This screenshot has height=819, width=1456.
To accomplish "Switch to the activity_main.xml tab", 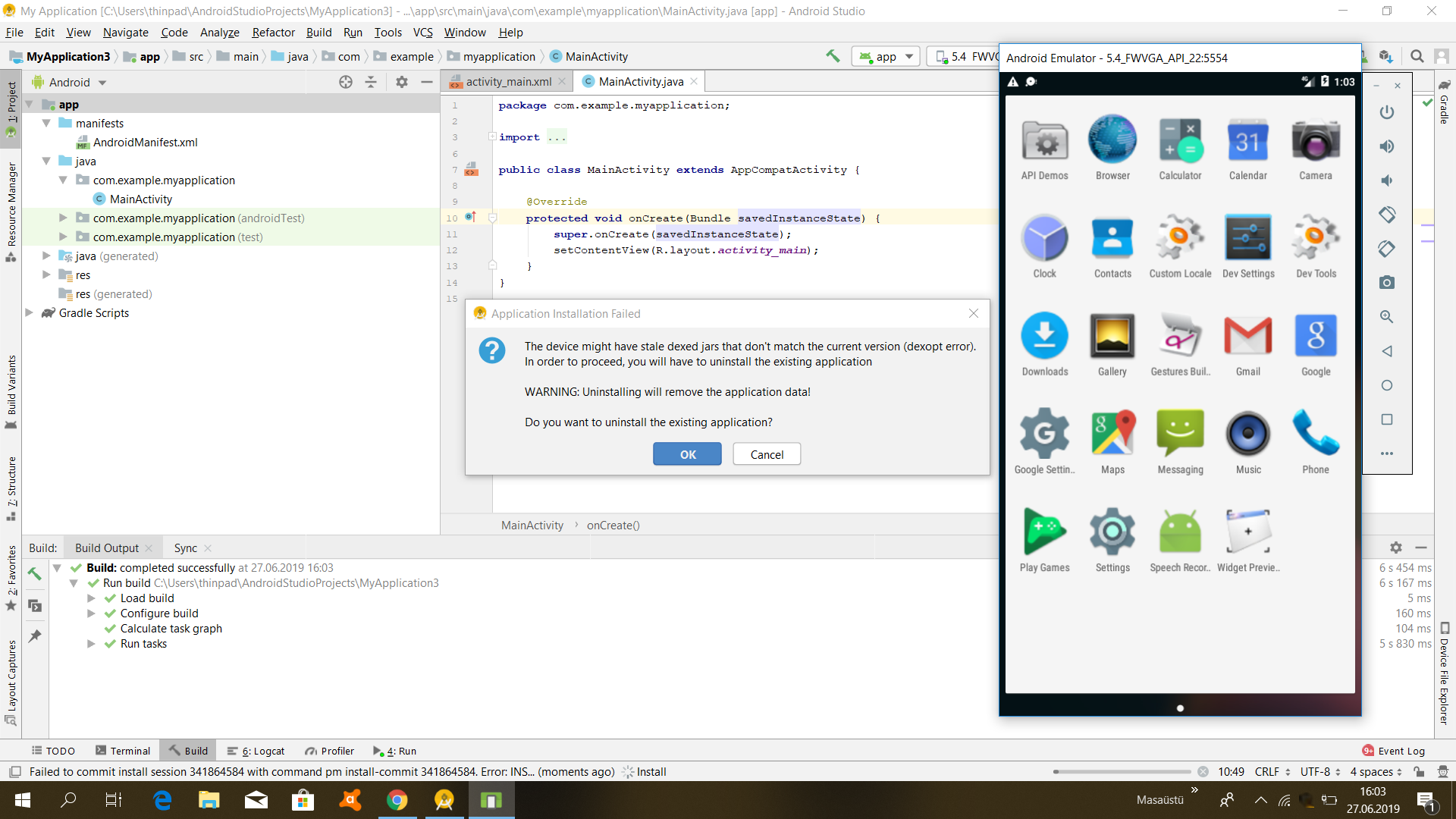I will click(x=508, y=82).
